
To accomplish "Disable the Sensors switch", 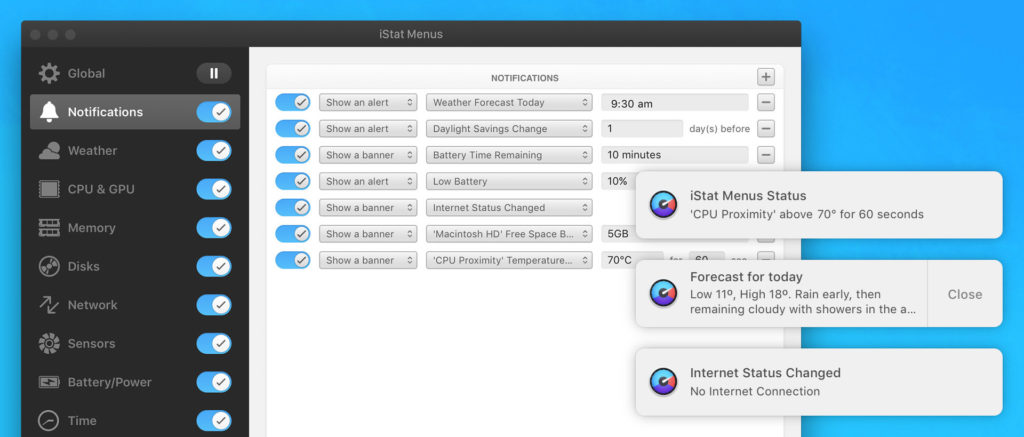I will coord(214,344).
